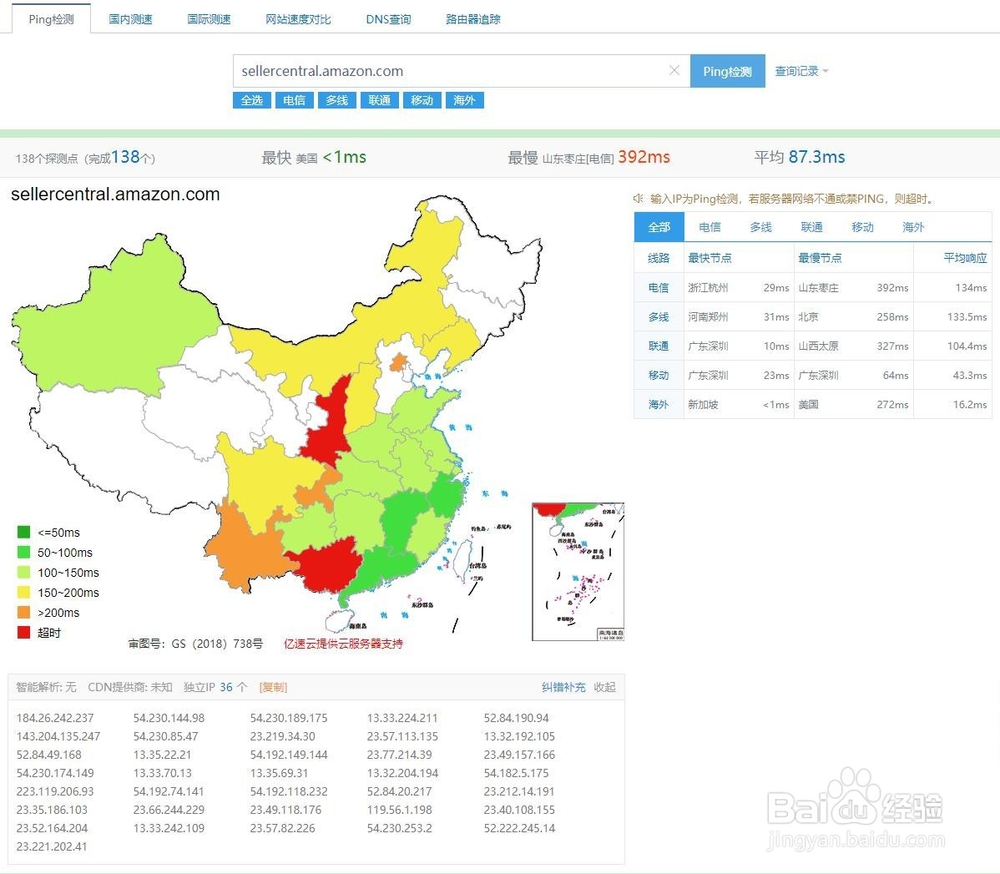Click the 超时 red legend swatch
The width and height of the screenshot is (1000, 874).
pos(24,632)
